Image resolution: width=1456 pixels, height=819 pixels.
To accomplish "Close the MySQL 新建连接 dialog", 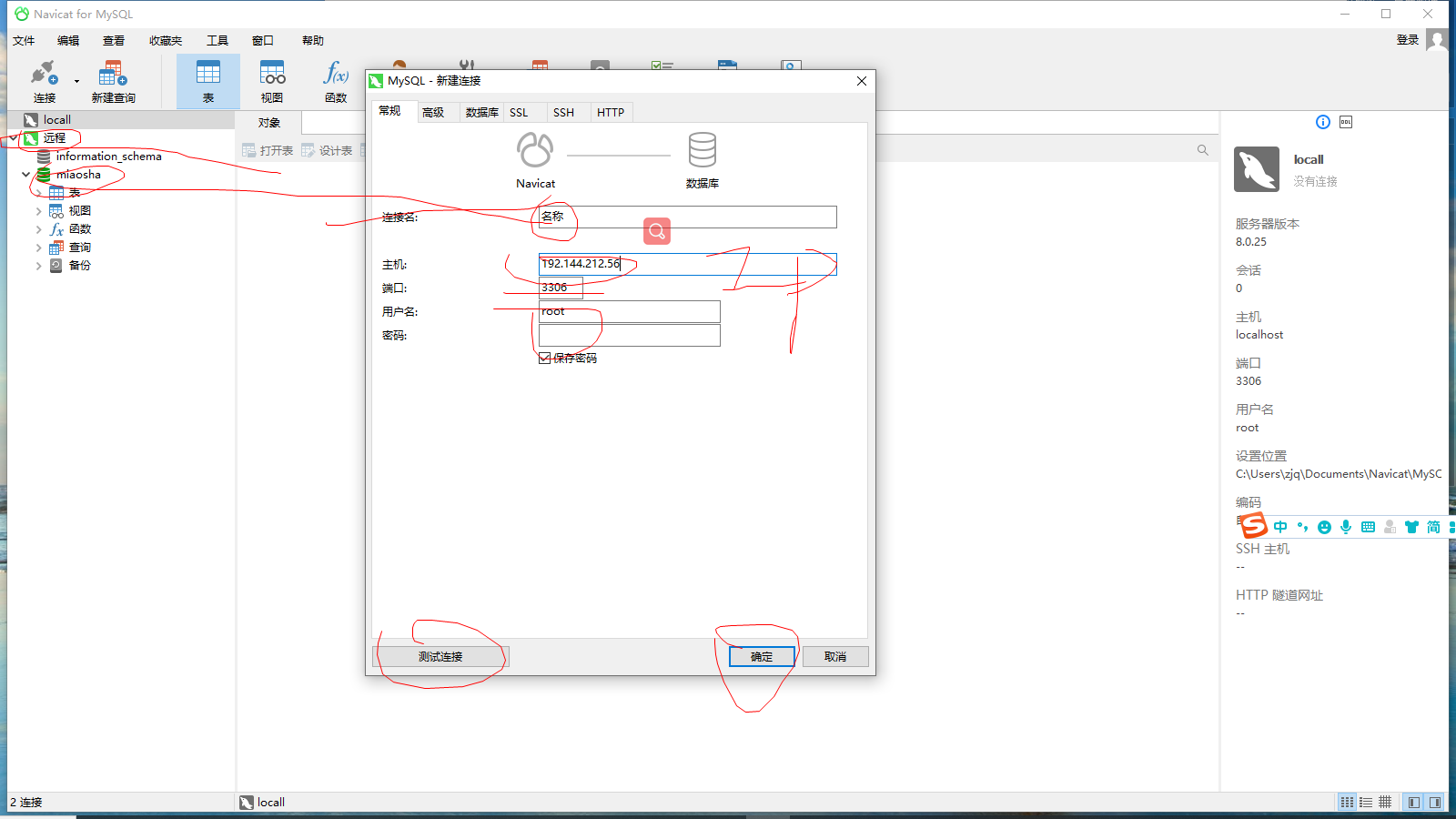I will click(x=861, y=81).
